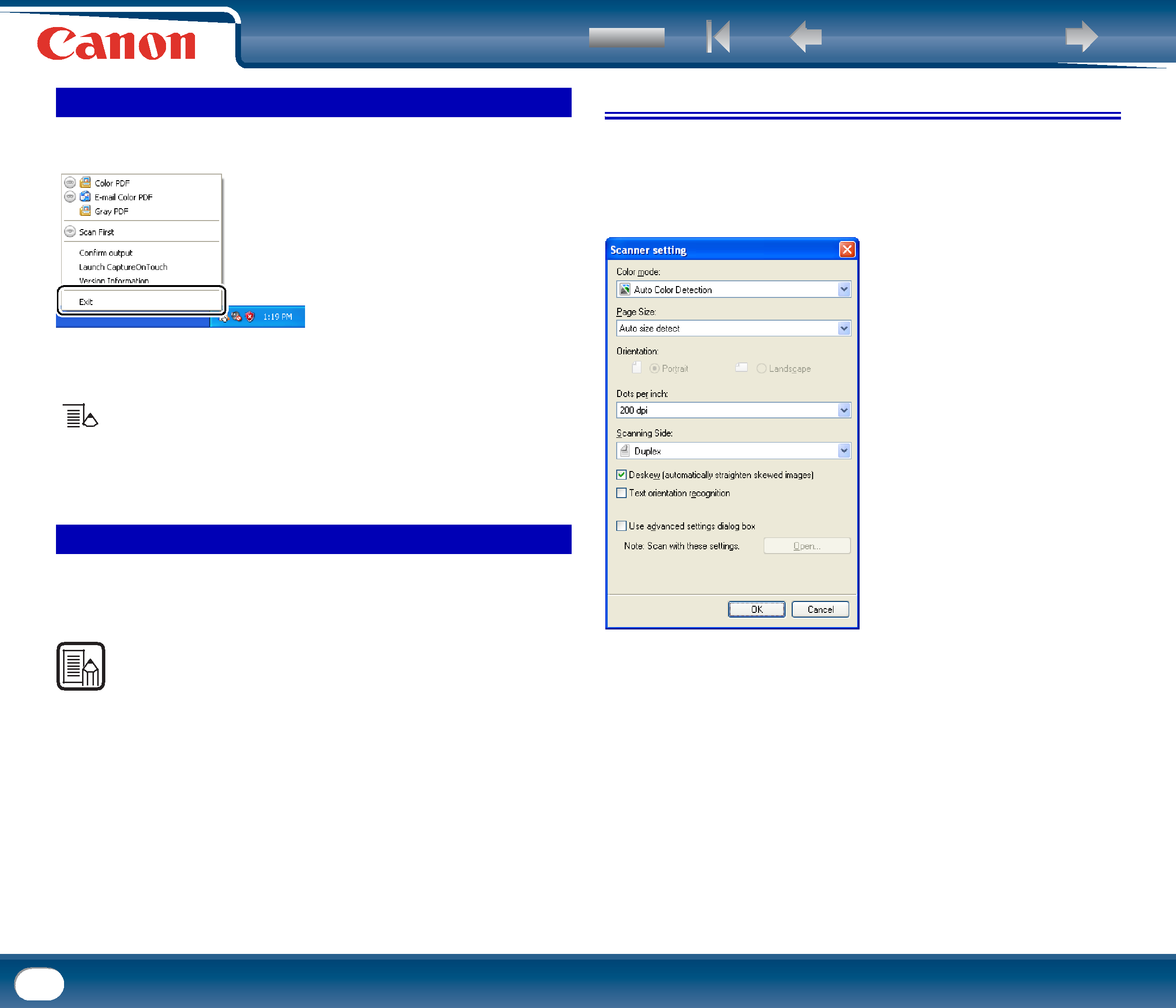Enable Text orientation recognition checkbox
This screenshot has height=1008, width=1176.
point(621,493)
